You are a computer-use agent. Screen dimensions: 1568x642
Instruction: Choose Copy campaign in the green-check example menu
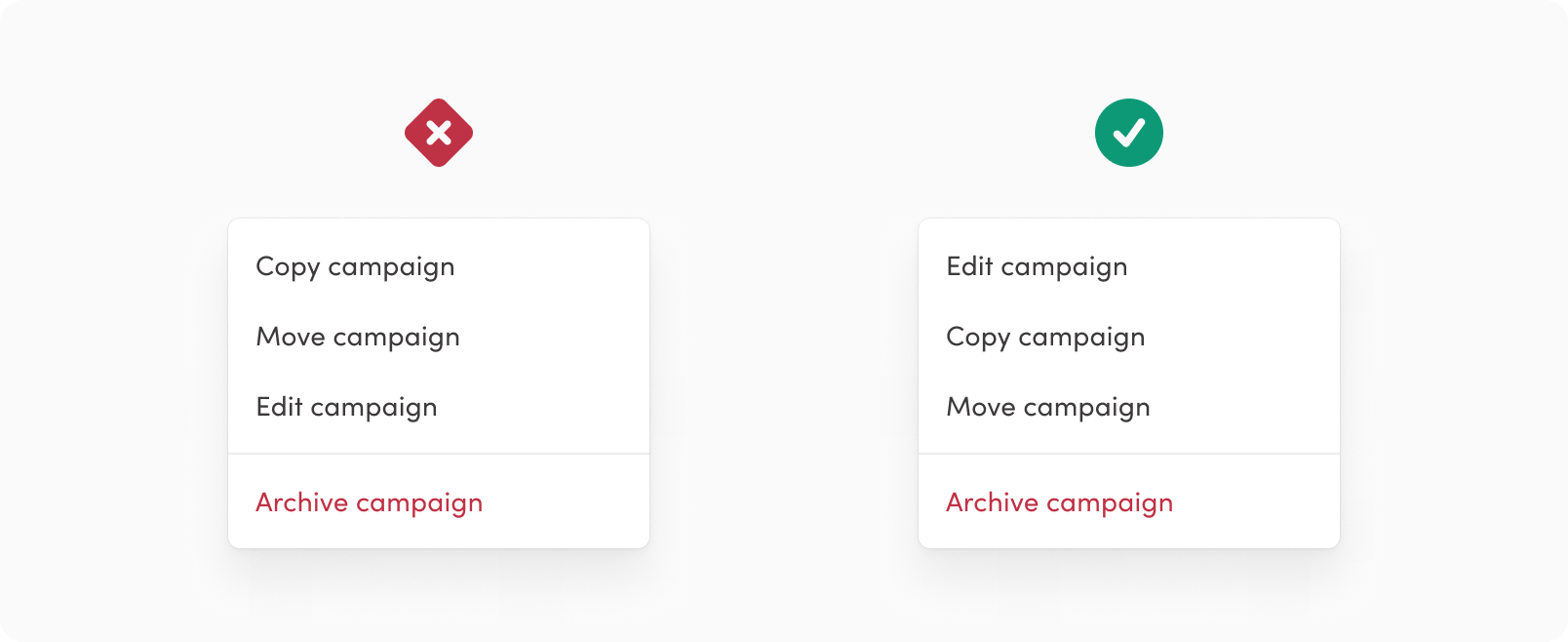click(1045, 338)
